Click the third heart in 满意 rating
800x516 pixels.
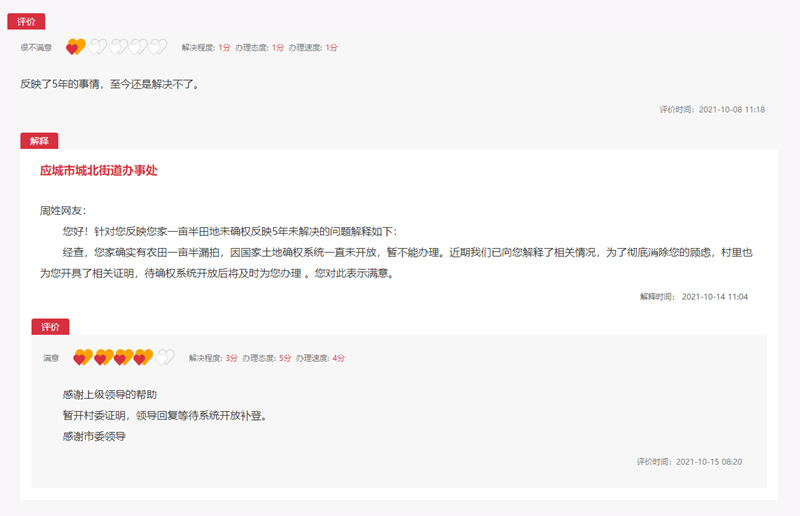[x=124, y=357]
